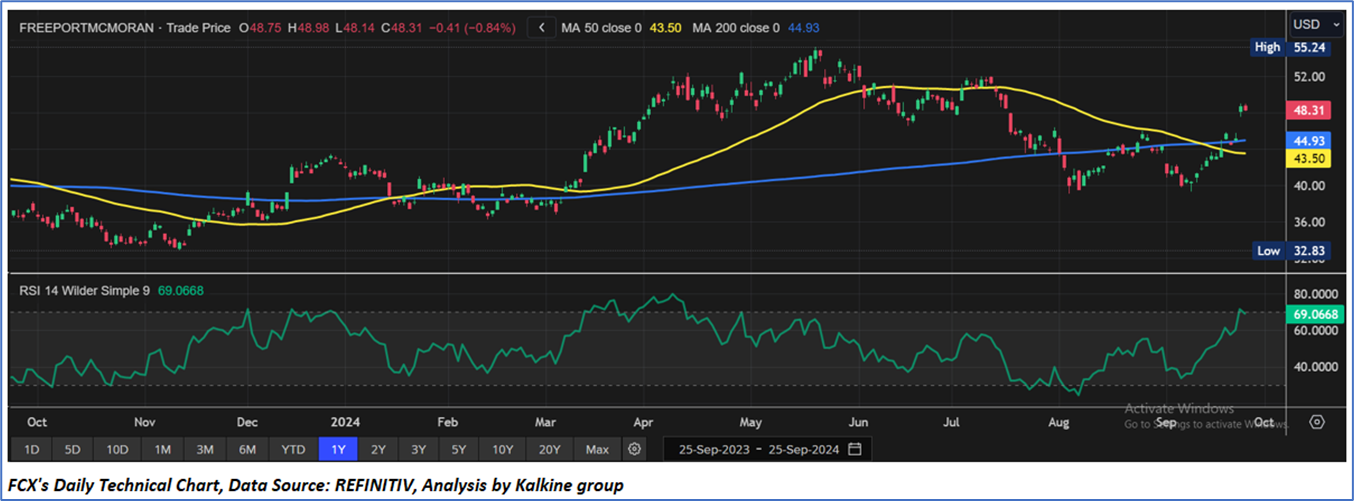This screenshot has width=1354, height=501.
Task: Open the time range settings gear
Action: pos(634,450)
